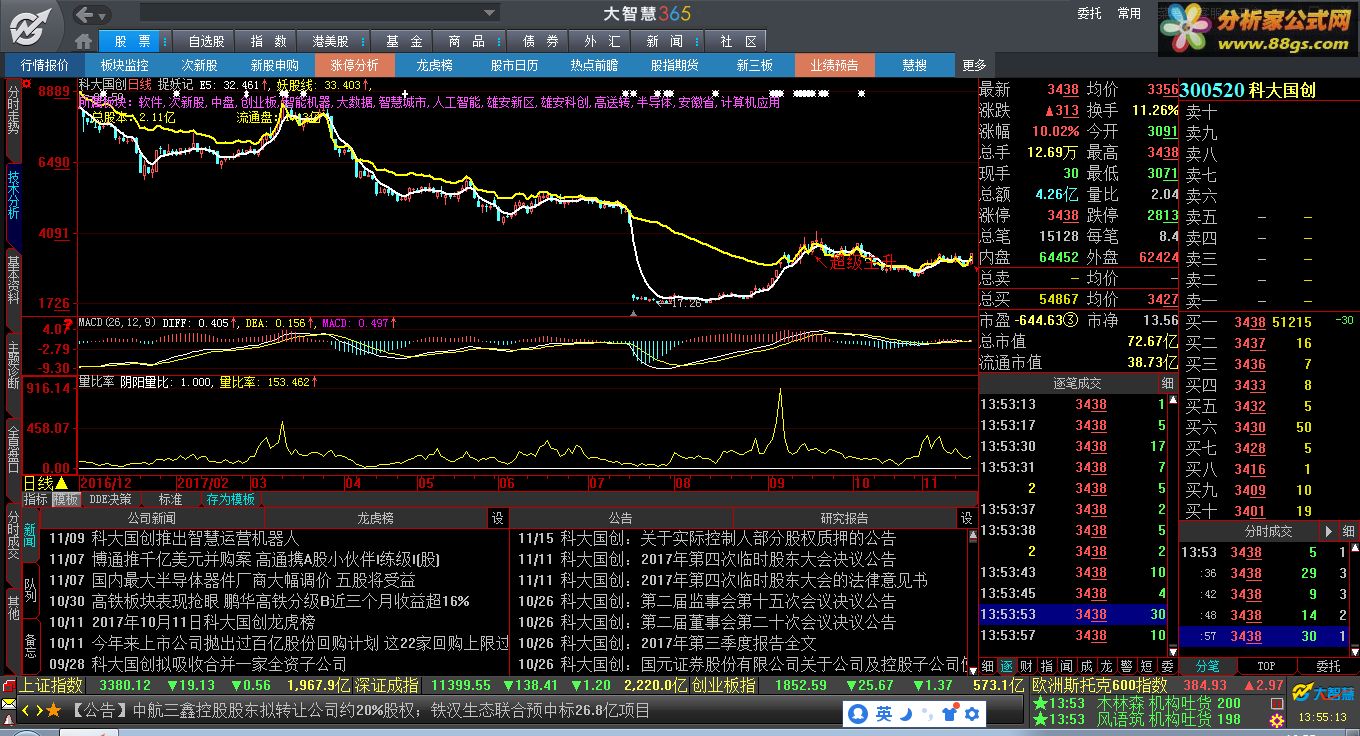
Task: Switch to the TOP tab at bottom right
Action: click(x=1266, y=666)
